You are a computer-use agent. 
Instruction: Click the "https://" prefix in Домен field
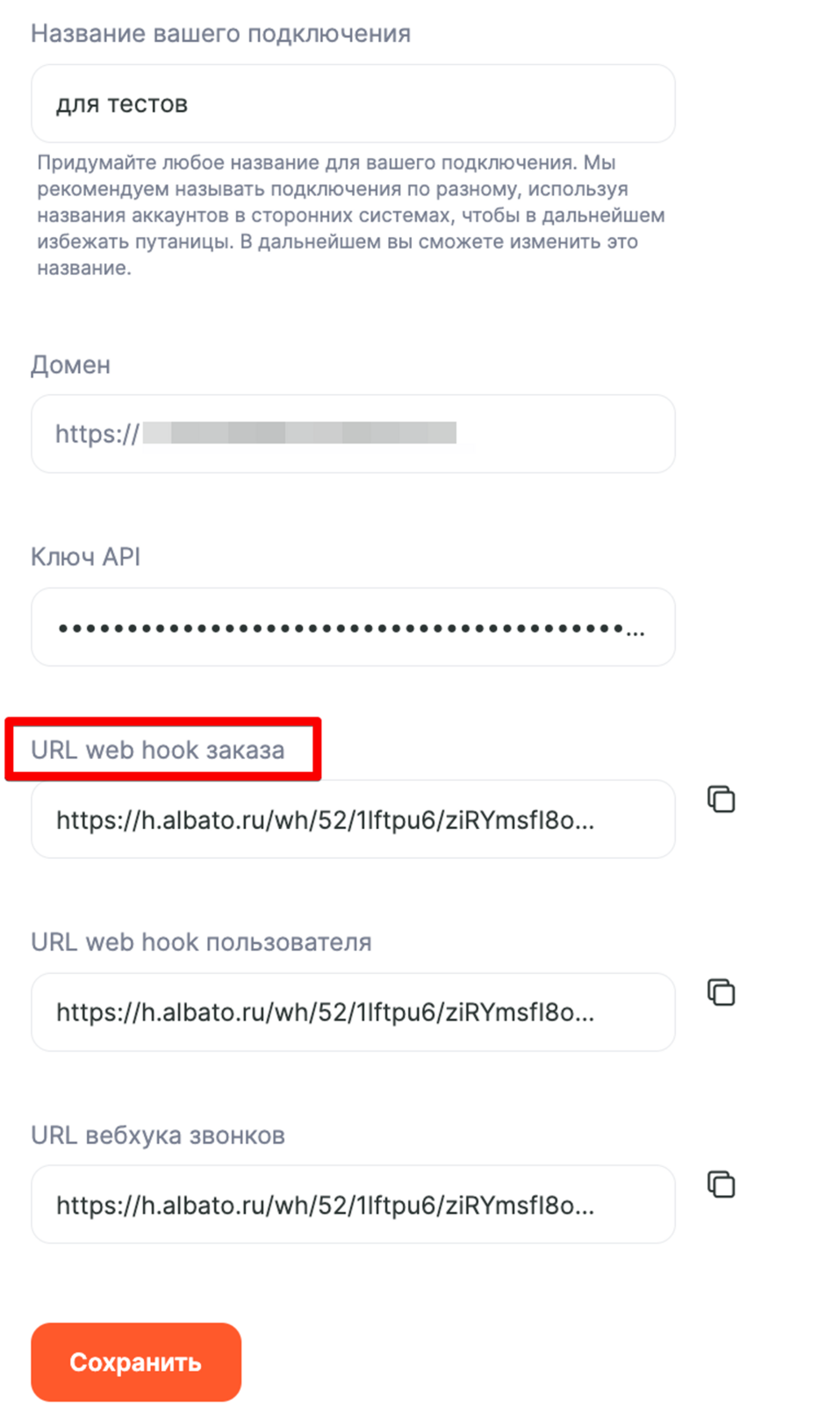97,434
